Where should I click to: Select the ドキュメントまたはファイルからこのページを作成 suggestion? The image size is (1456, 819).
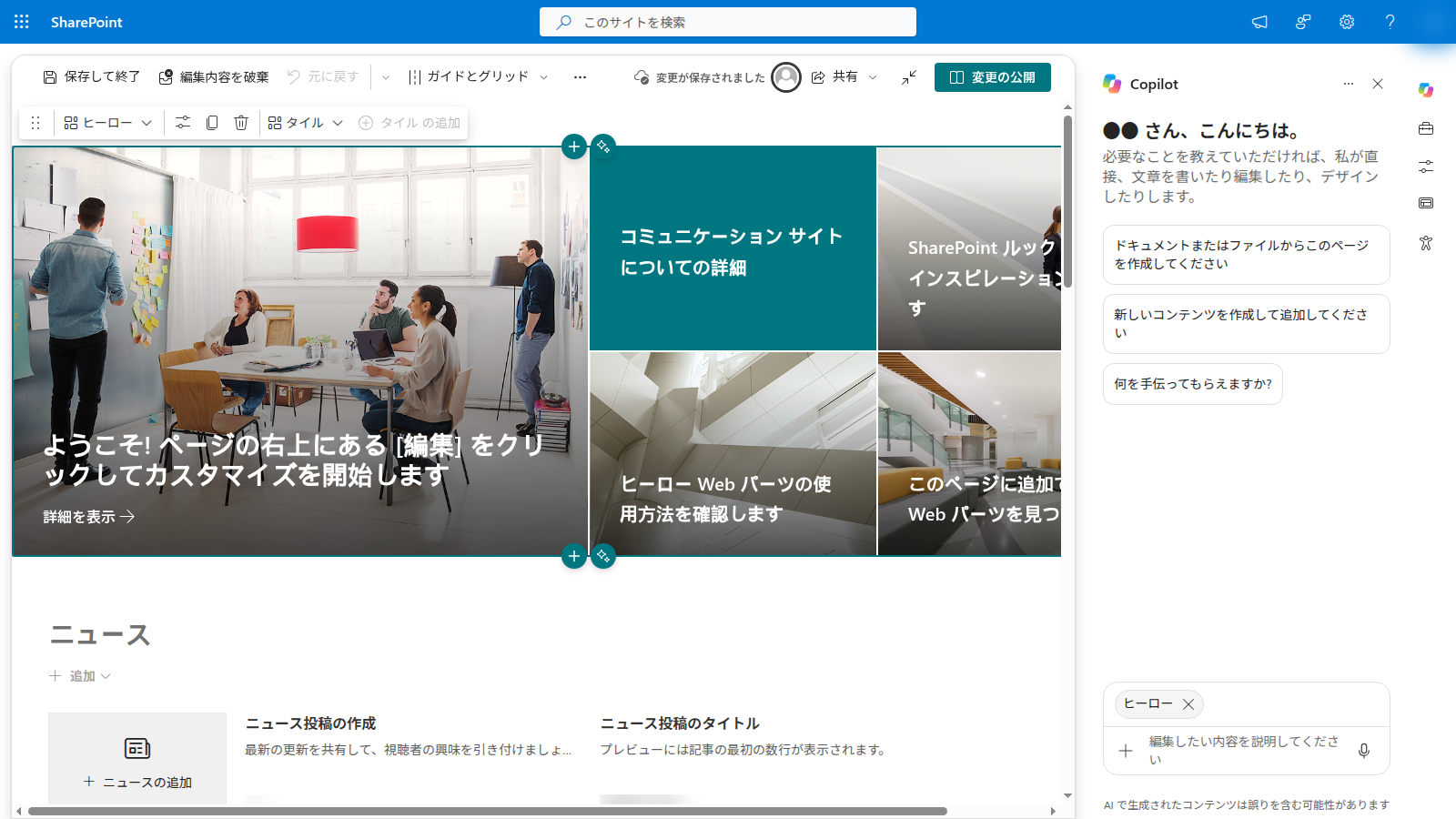[x=1247, y=255]
